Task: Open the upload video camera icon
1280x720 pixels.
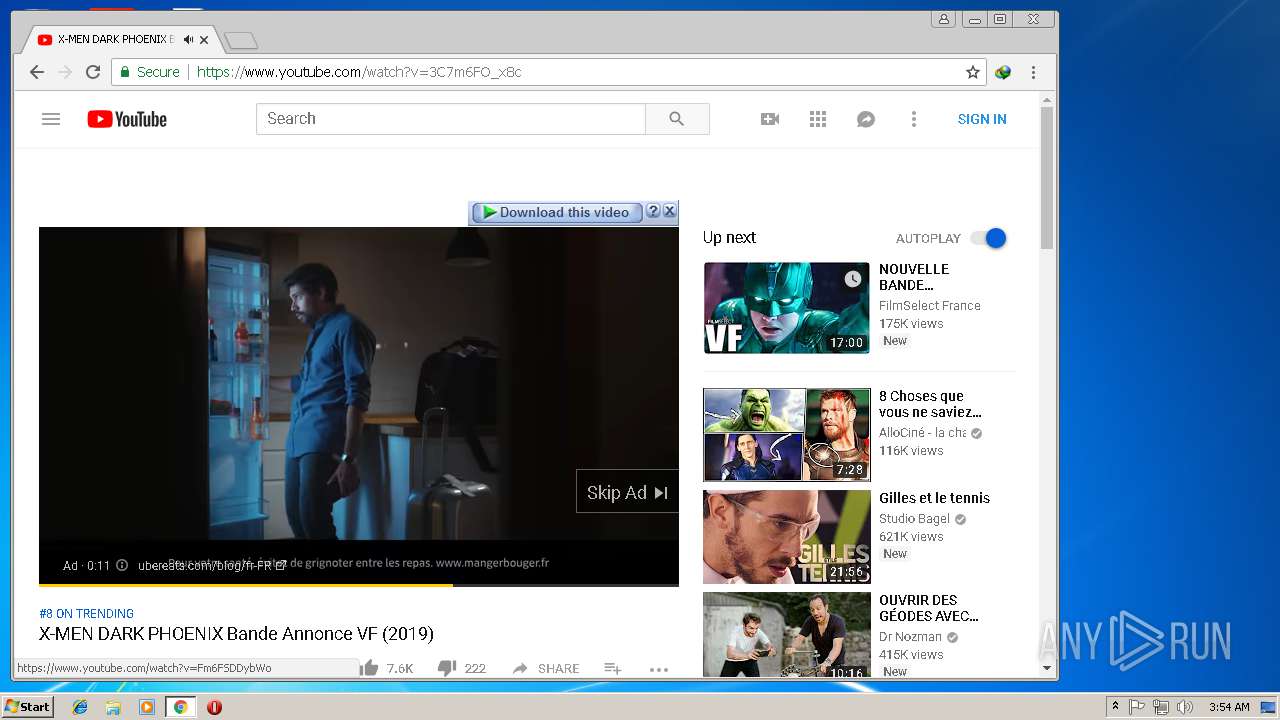Action: click(770, 119)
